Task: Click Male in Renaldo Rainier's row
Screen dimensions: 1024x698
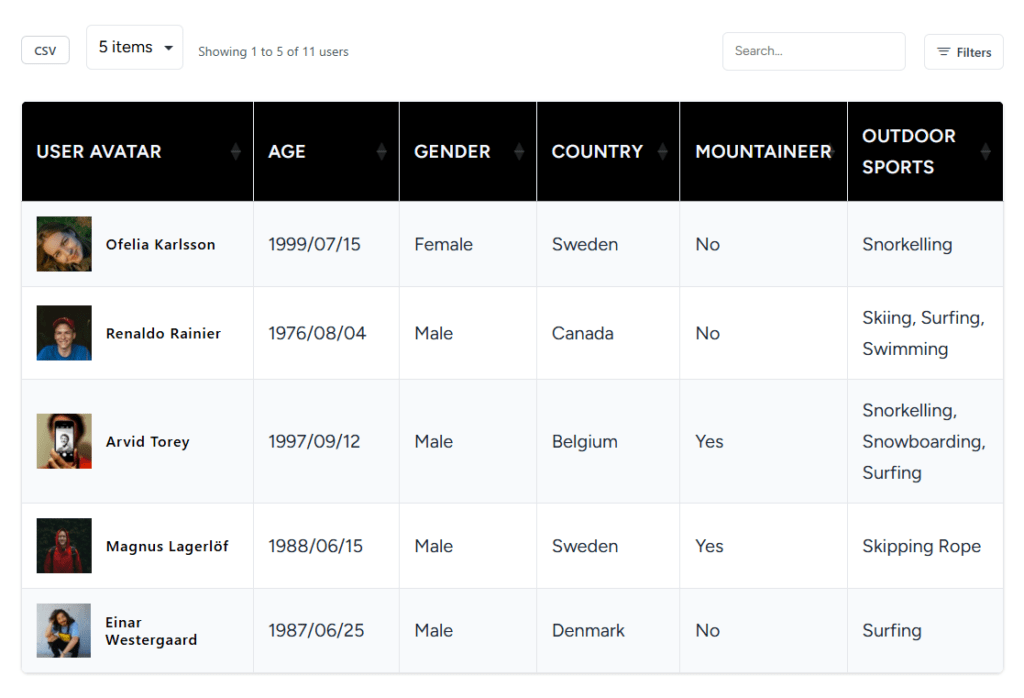Action: click(x=434, y=333)
